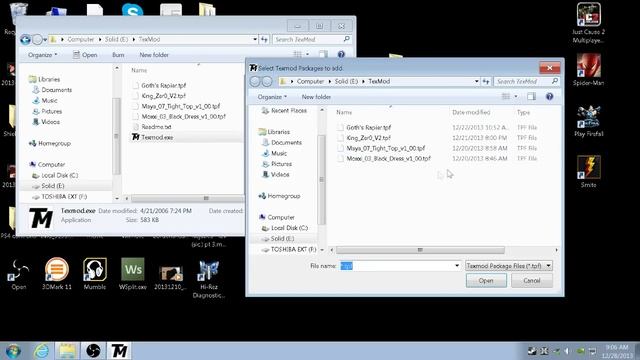This screenshot has width=640, height=360.
Task: Open Just Cause 2 Multiplayer desktop icon
Action: click(588, 23)
